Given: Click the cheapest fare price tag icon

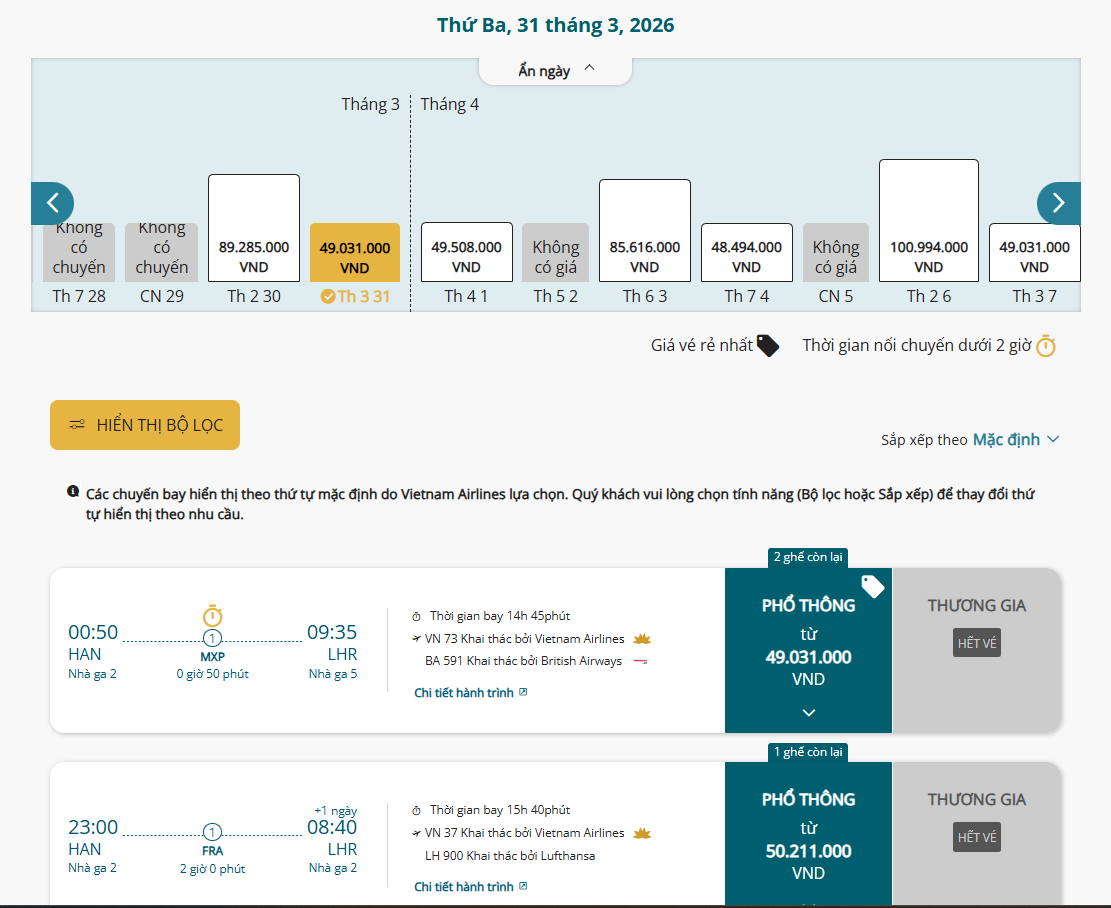Looking at the screenshot, I should pos(767,346).
